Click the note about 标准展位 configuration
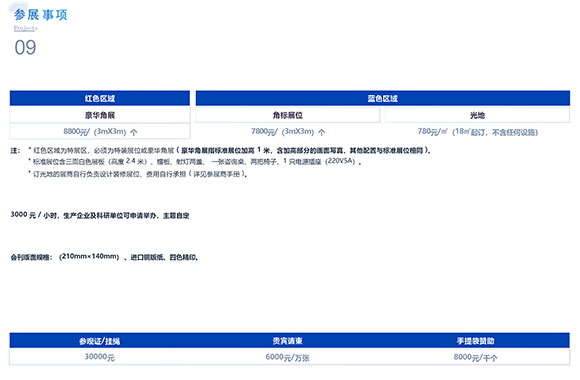Image resolution: width=580 pixels, height=380 pixels. coord(195,161)
